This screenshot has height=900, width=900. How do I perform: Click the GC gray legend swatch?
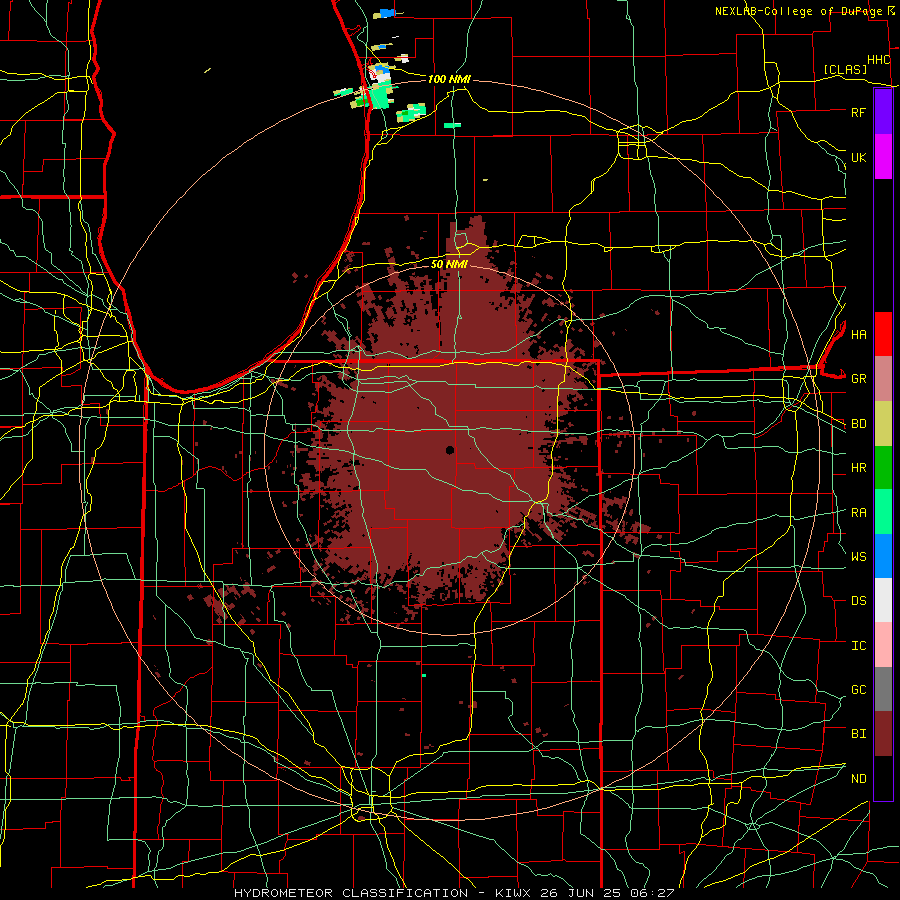(x=883, y=689)
